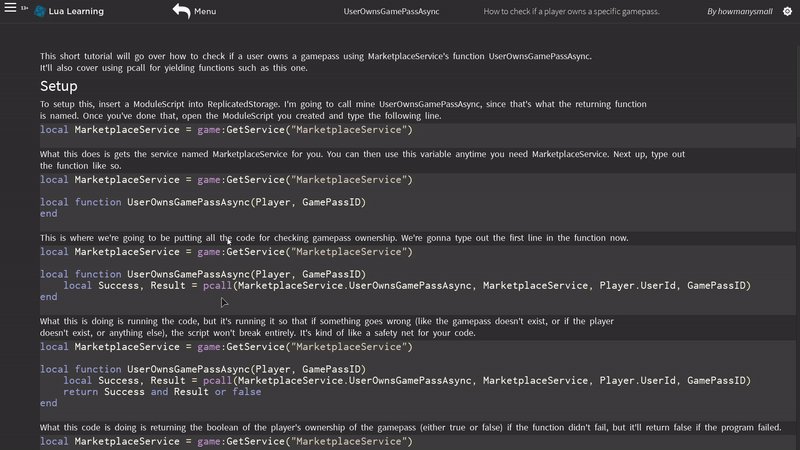The image size is (800, 450).
Task: Click the Lua Learning logo icon
Action: click(40, 11)
